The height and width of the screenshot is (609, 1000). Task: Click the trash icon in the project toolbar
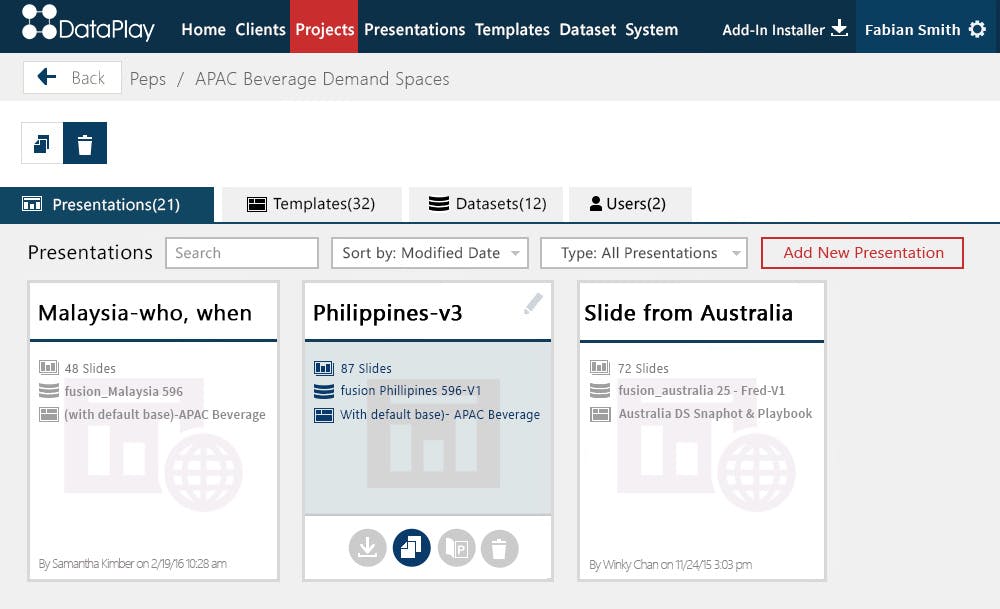point(85,143)
